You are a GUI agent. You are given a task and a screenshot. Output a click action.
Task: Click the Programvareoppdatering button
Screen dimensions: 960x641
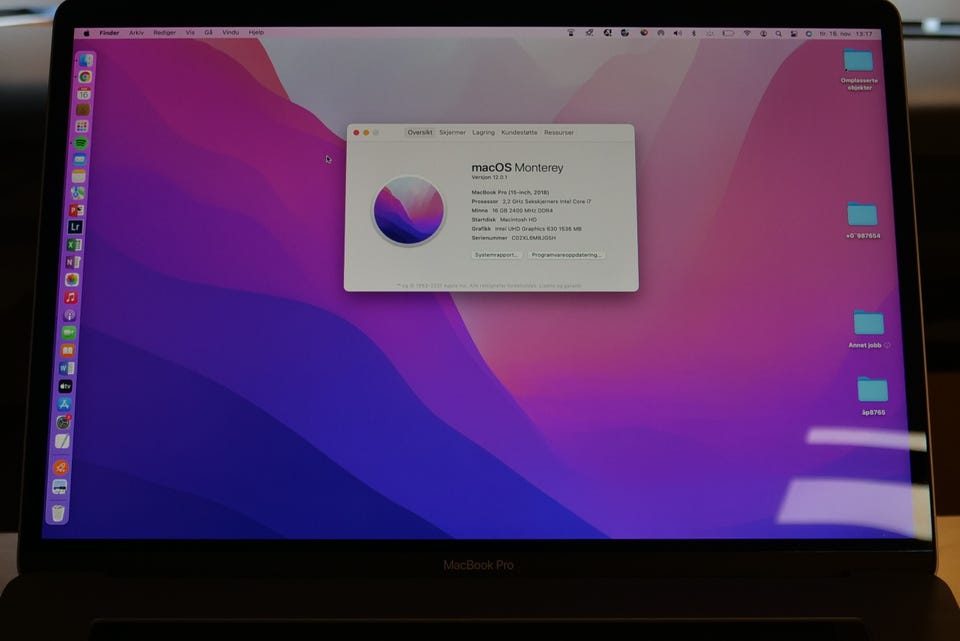coord(566,255)
